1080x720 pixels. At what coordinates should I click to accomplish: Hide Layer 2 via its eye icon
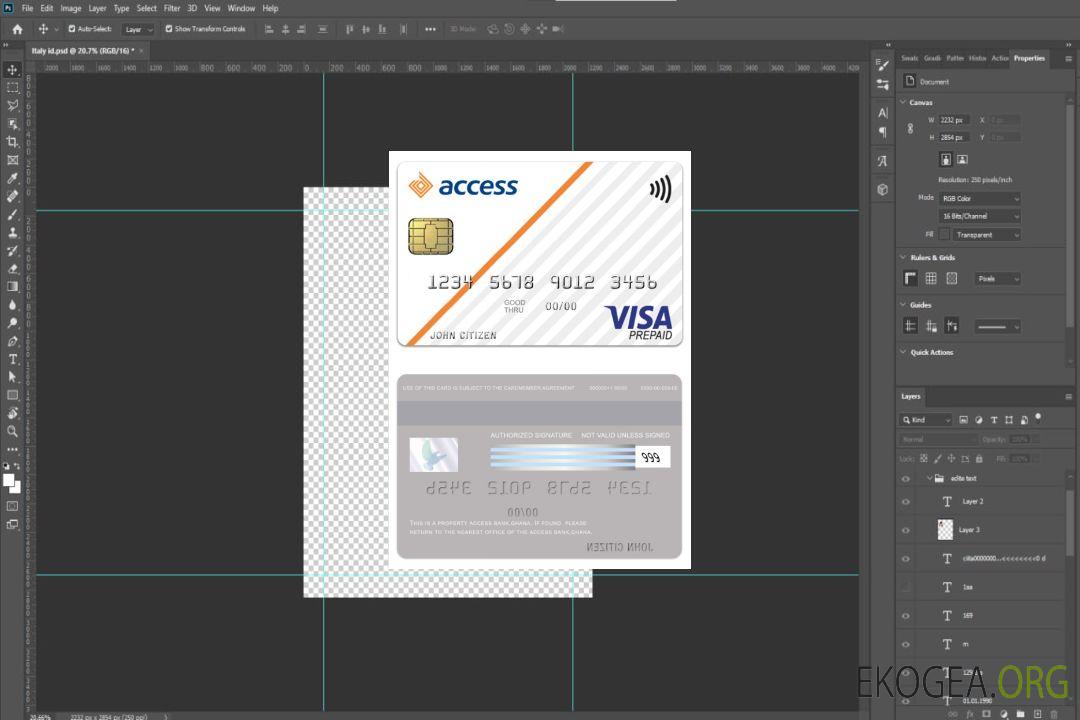coord(906,502)
